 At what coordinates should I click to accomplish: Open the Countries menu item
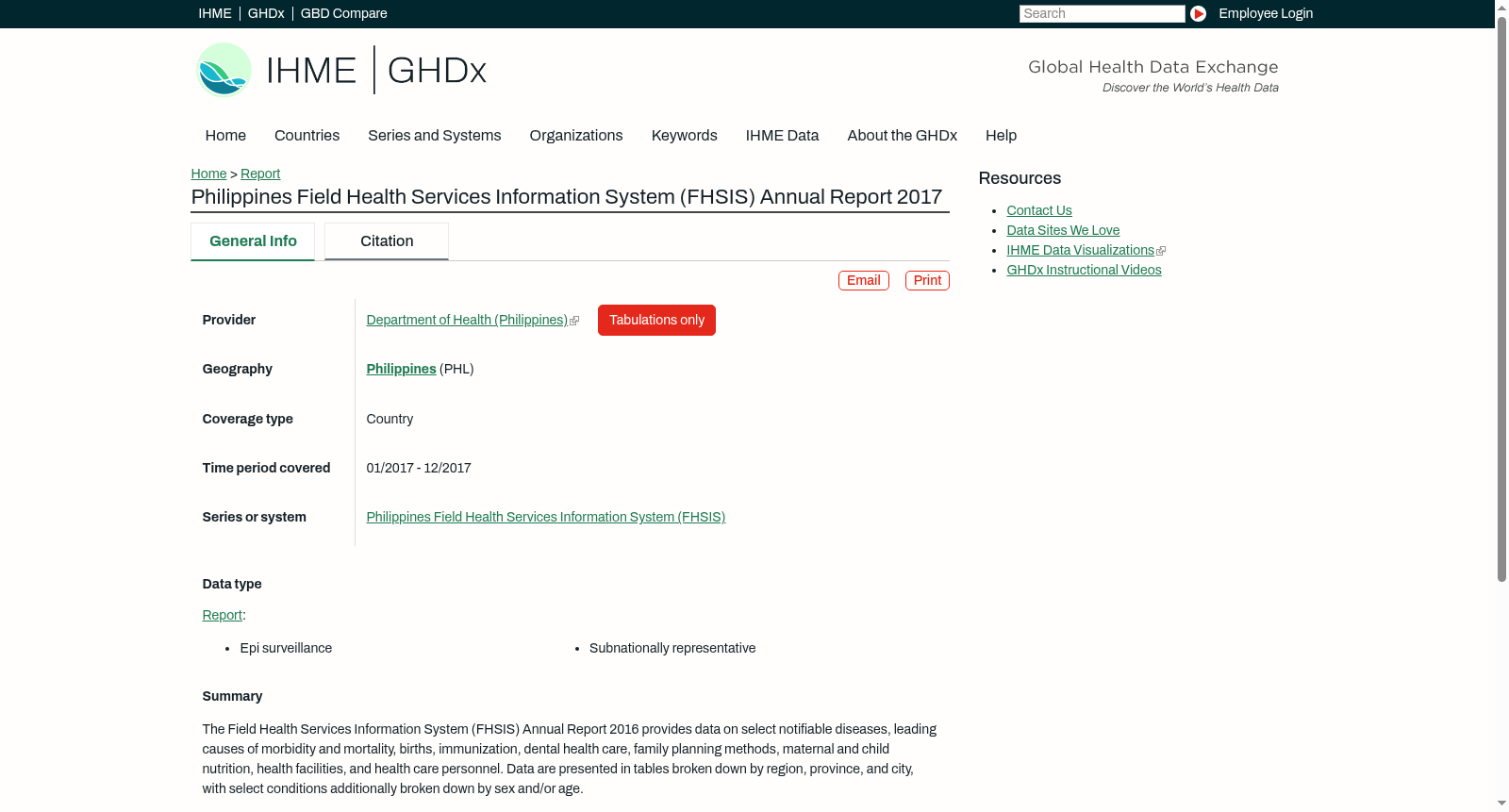[x=307, y=136]
